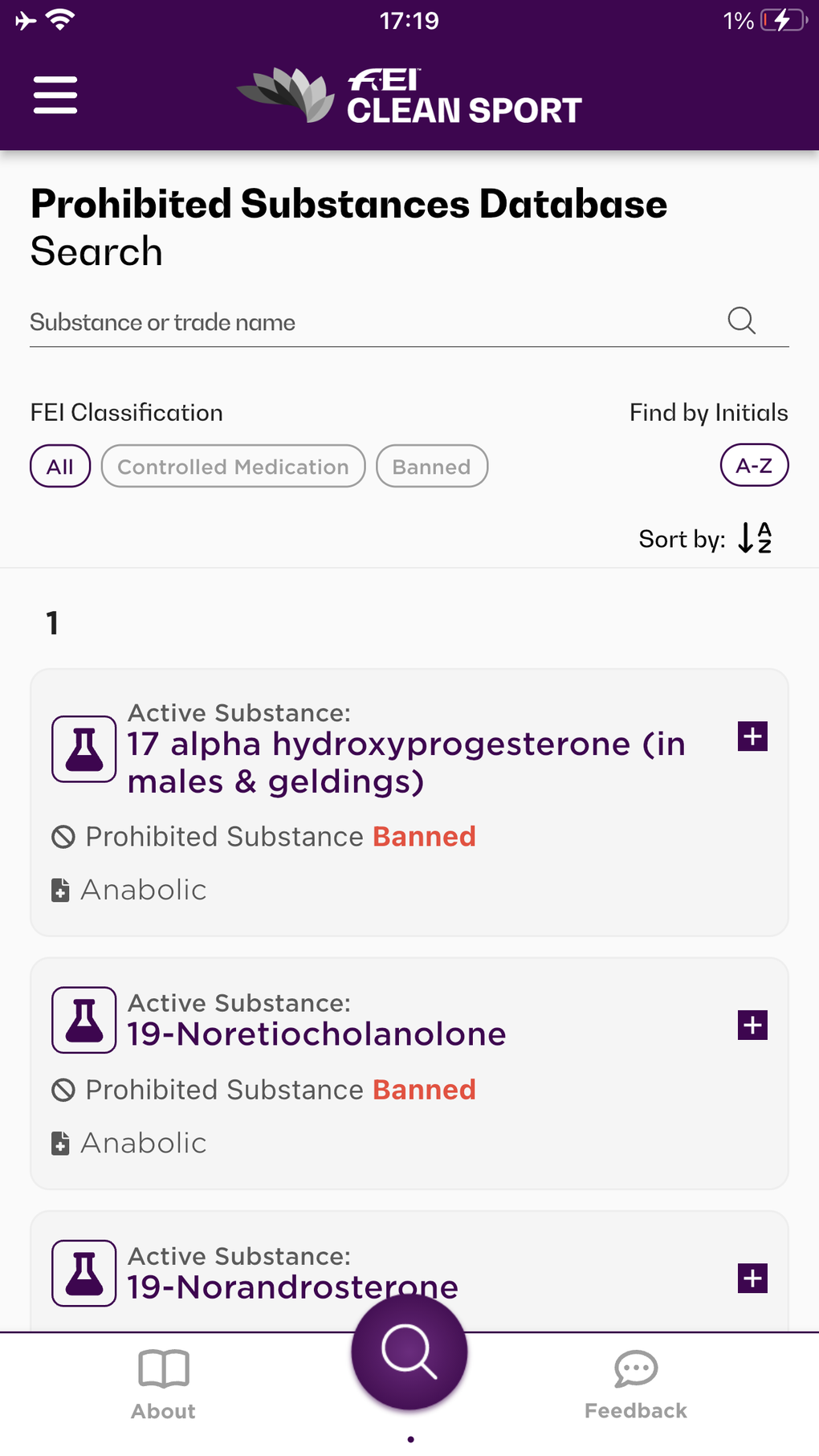Viewport: 819px width, 1456px height.
Task: Open the Feedback tab
Action: point(634,1381)
